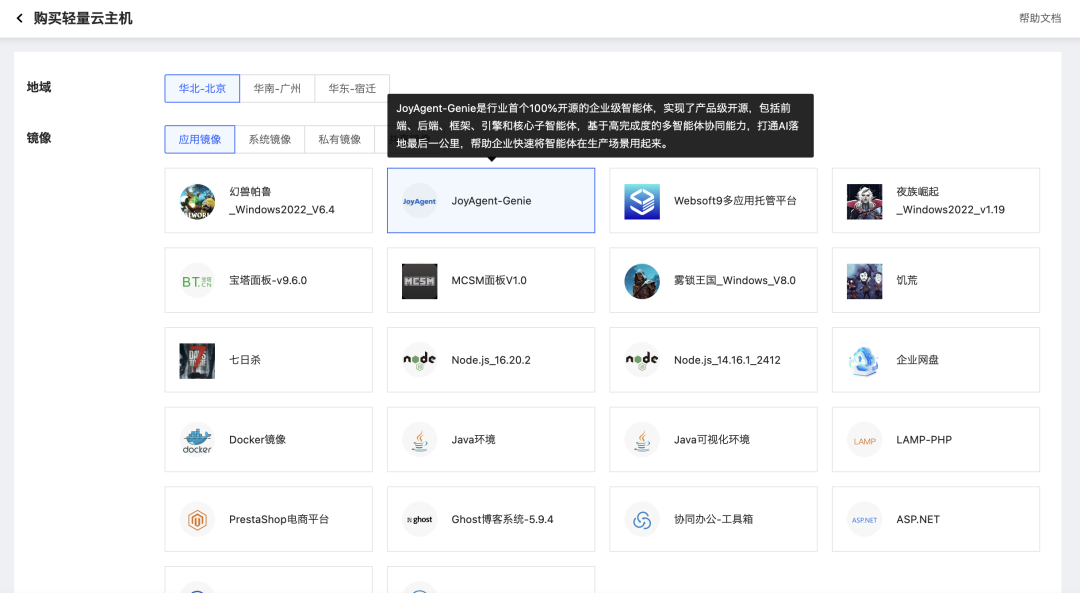Click the 幻兽帕鲁 game icon
This screenshot has width=1080, height=593.
coord(197,201)
